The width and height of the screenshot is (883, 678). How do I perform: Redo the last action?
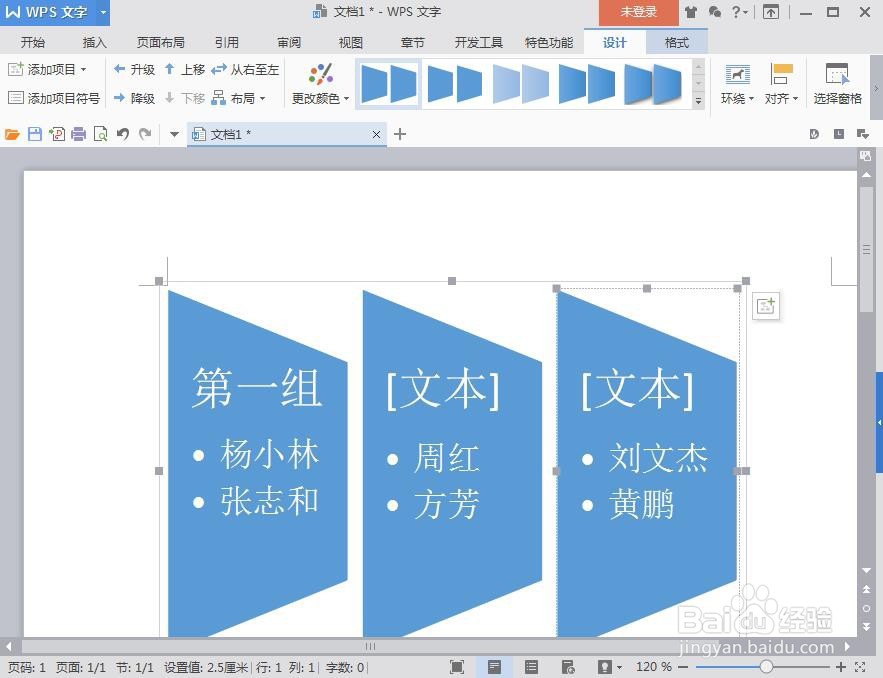(145, 134)
